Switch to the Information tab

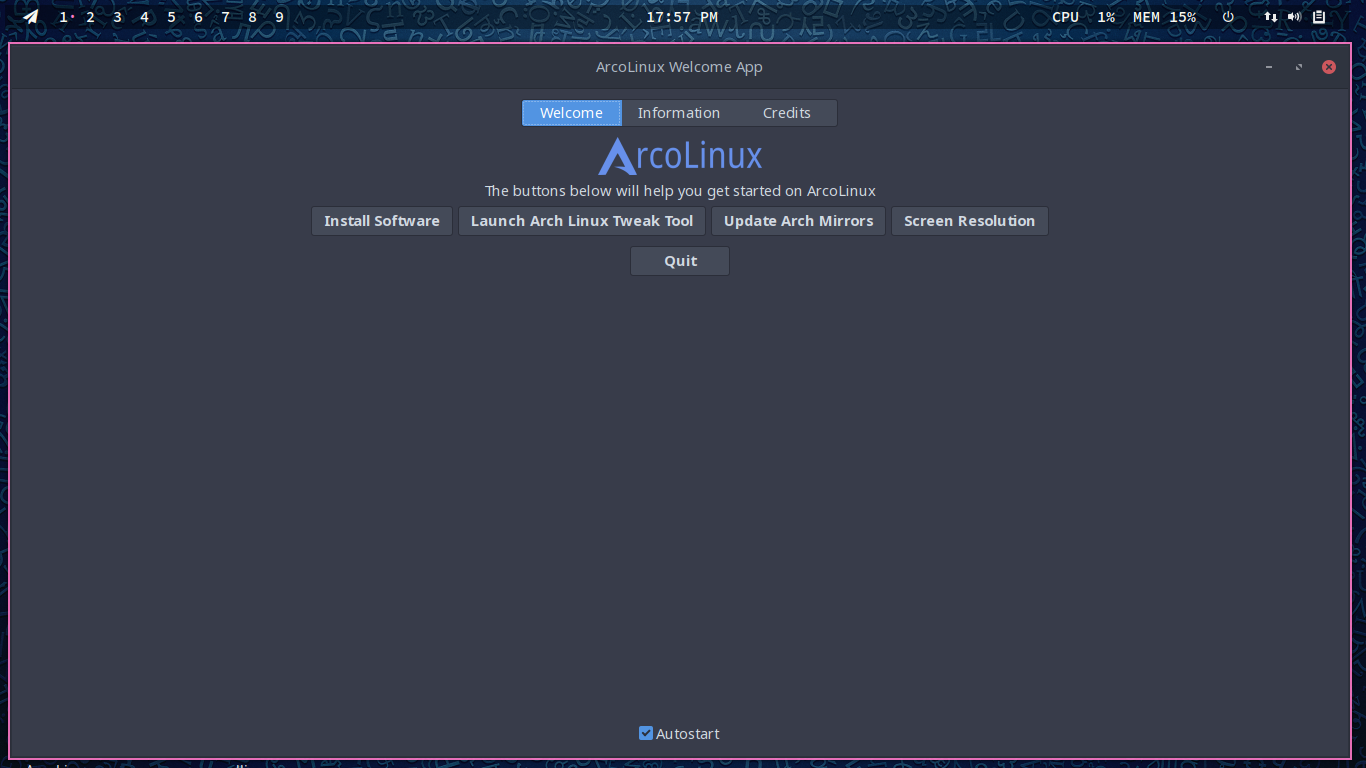(x=679, y=113)
